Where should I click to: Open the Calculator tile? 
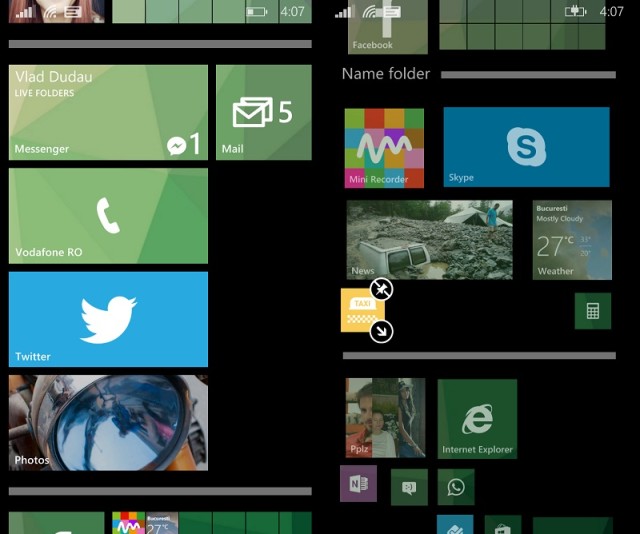(x=593, y=311)
